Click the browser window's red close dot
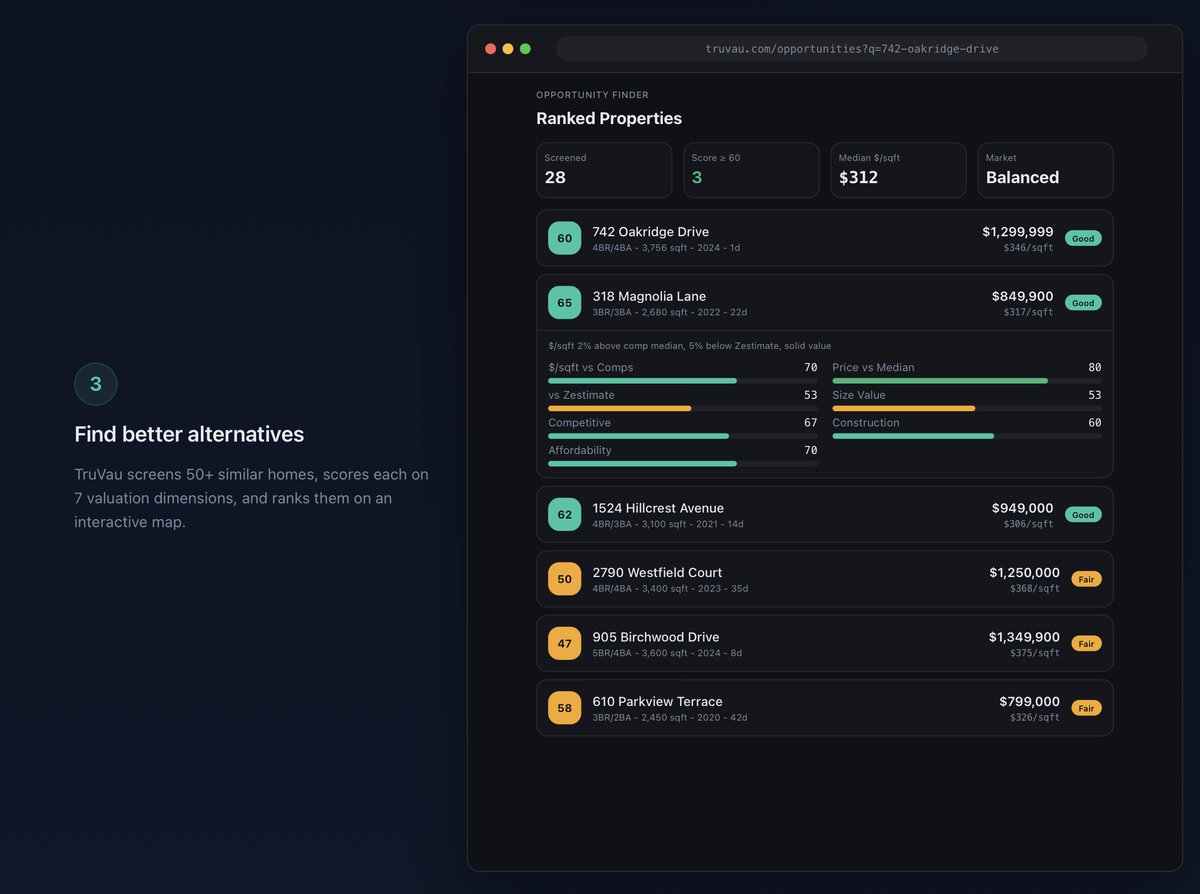1200x894 pixels. (x=490, y=49)
